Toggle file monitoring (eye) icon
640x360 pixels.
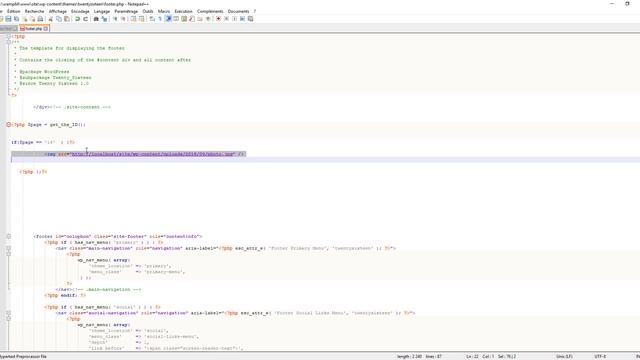(x=208, y=19)
